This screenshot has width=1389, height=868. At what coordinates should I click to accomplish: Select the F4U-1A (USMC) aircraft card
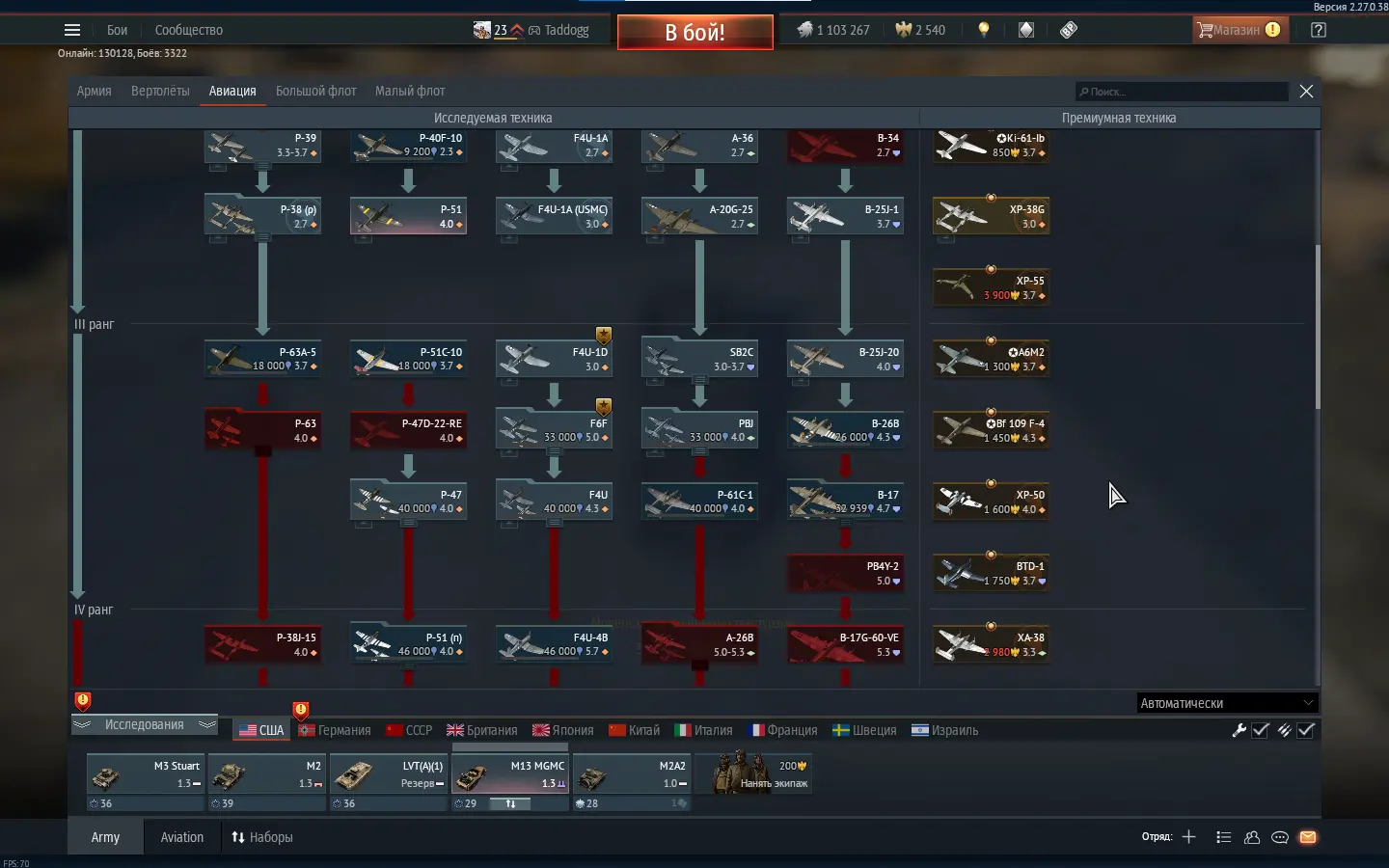click(554, 217)
